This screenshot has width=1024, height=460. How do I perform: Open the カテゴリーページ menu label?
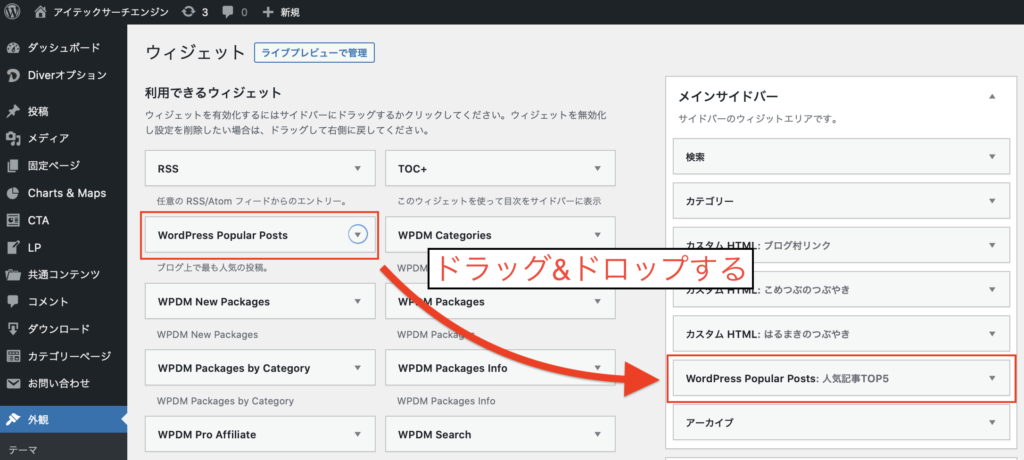[69, 356]
